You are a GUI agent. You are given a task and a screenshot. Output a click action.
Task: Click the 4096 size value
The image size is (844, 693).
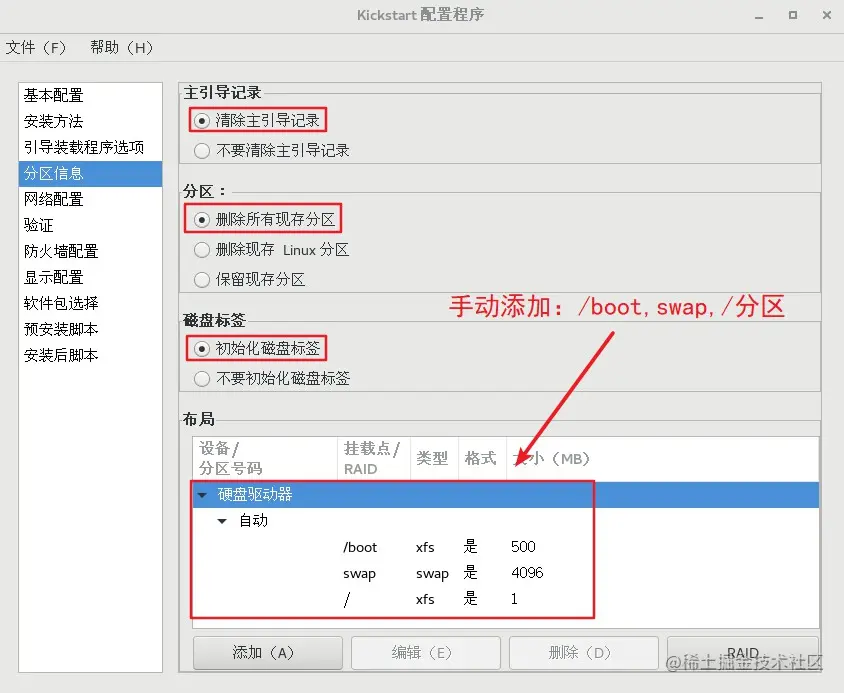pos(527,573)
